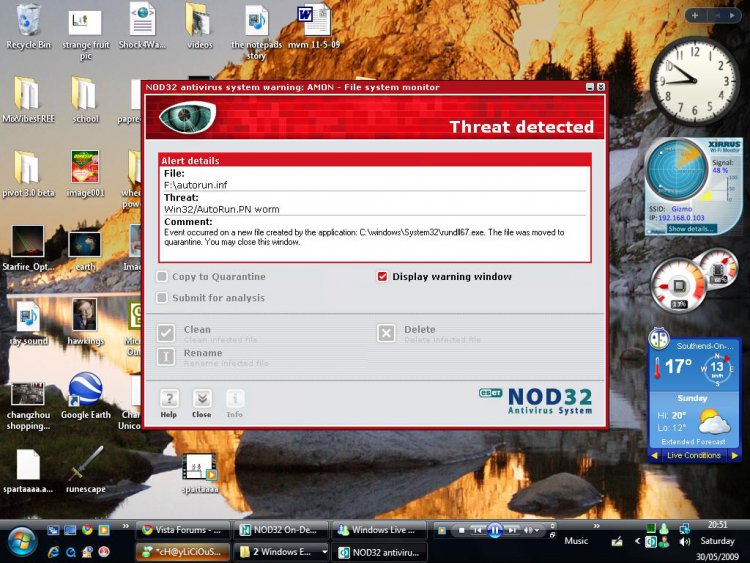The image size is (750, 563).
Task: Click the Info button in NOD32
Action: [234, 404]
